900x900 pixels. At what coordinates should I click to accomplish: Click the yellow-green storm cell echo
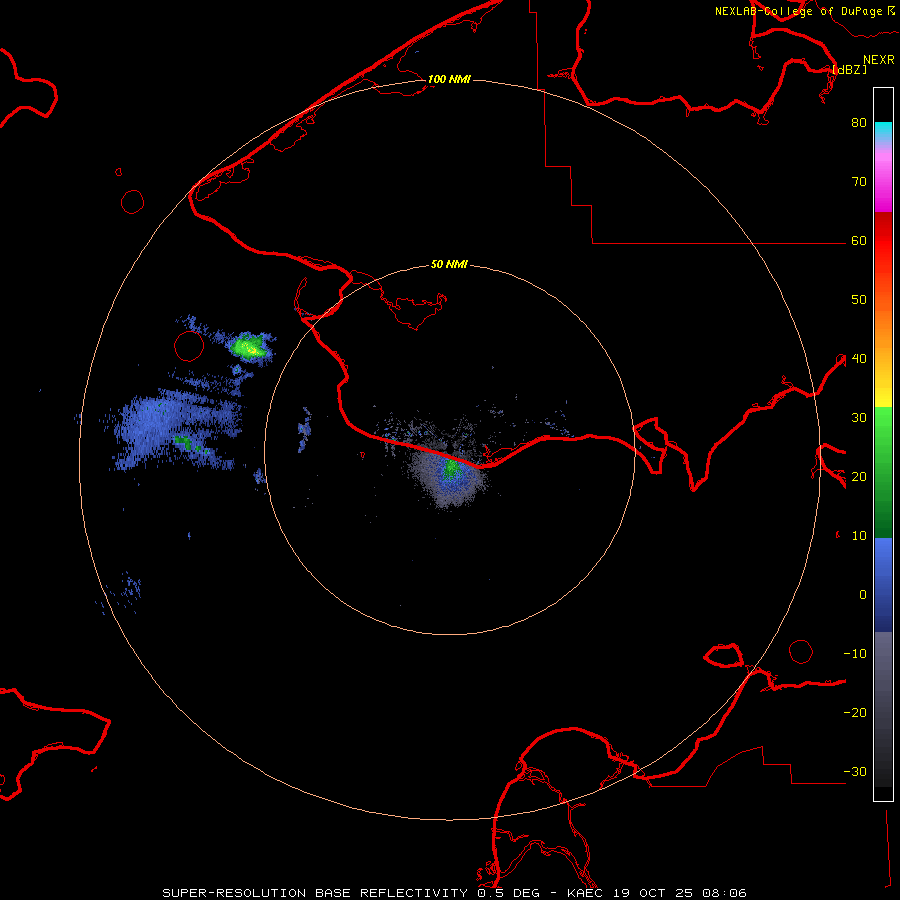pos(249,347)
